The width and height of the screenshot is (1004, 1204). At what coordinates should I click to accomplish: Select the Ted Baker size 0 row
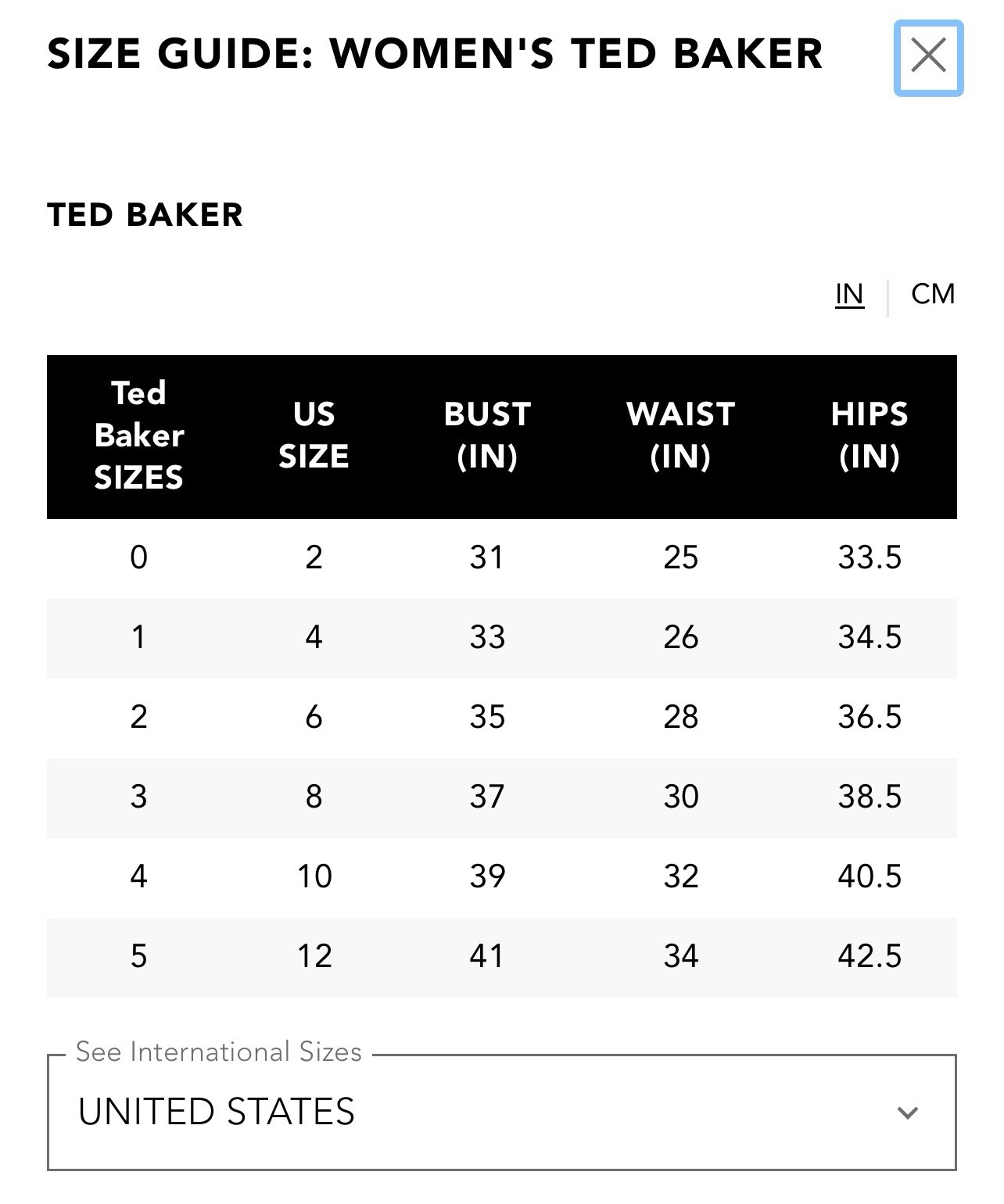(502, 558)
